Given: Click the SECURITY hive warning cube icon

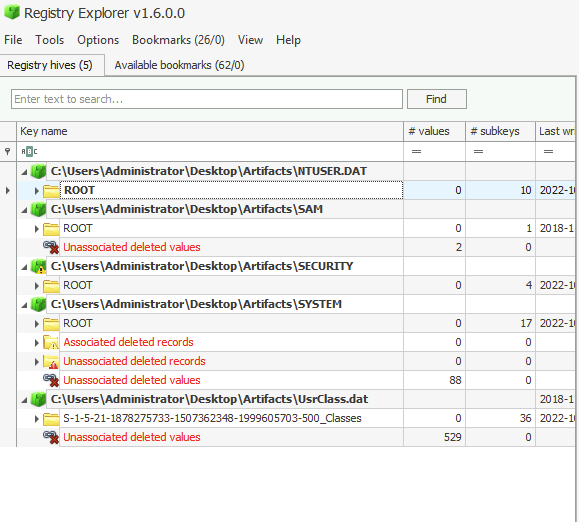Looking at the screenshot, I should 38,266.
